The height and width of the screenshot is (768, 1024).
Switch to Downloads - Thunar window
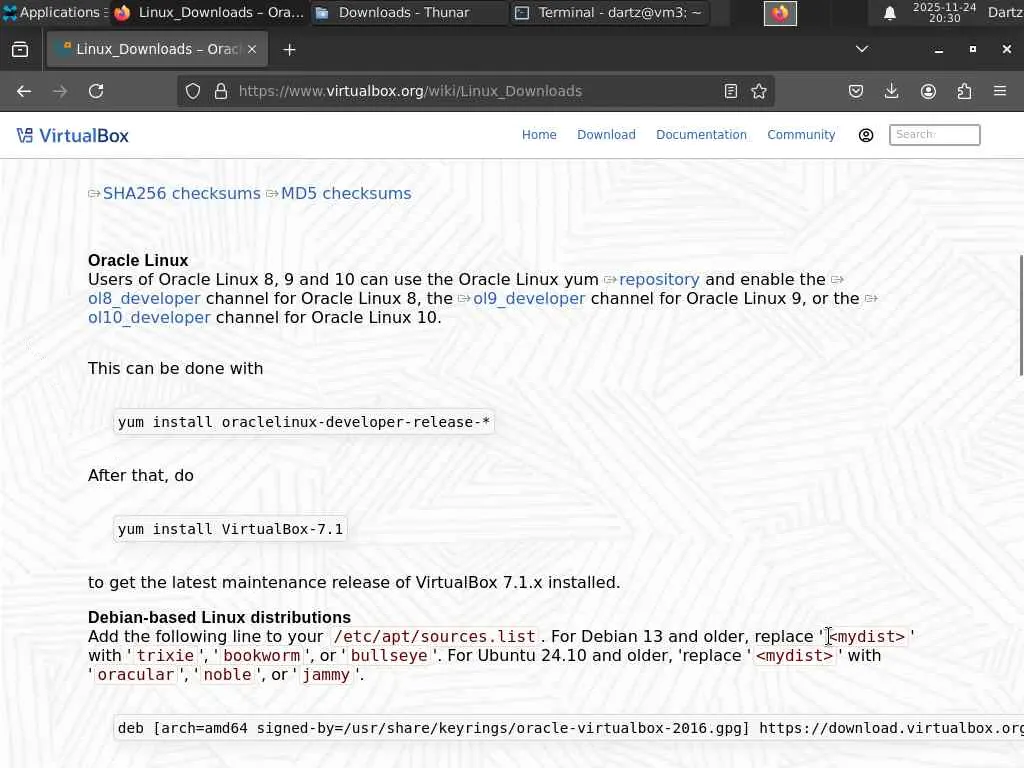(x=408, y=12)
